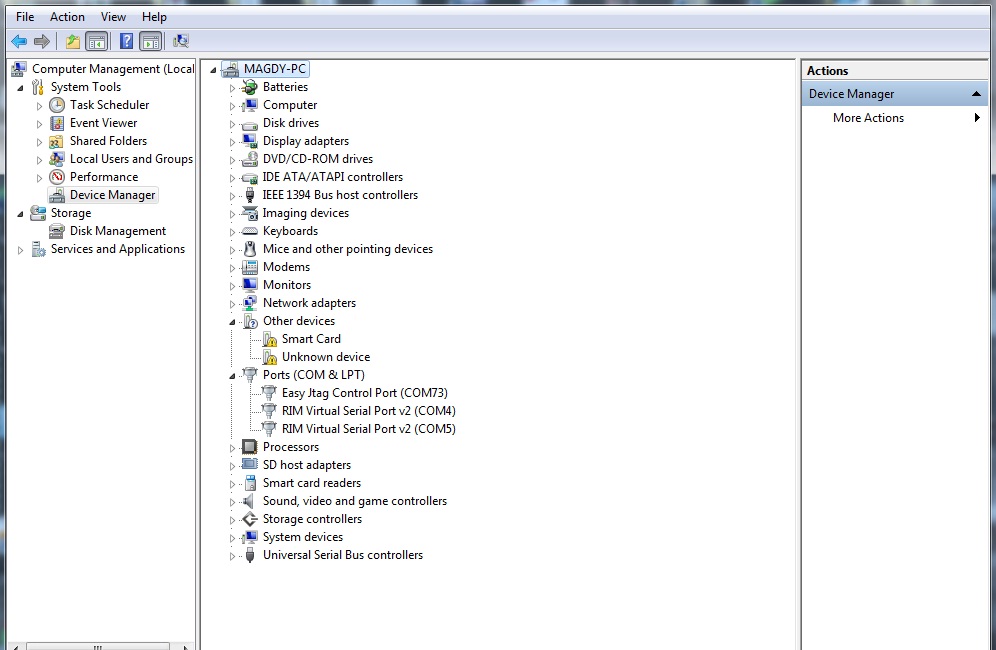The image size is (996, 650).
Task: Click the Forward arrow toolbar icon
Action: point(42,42)
